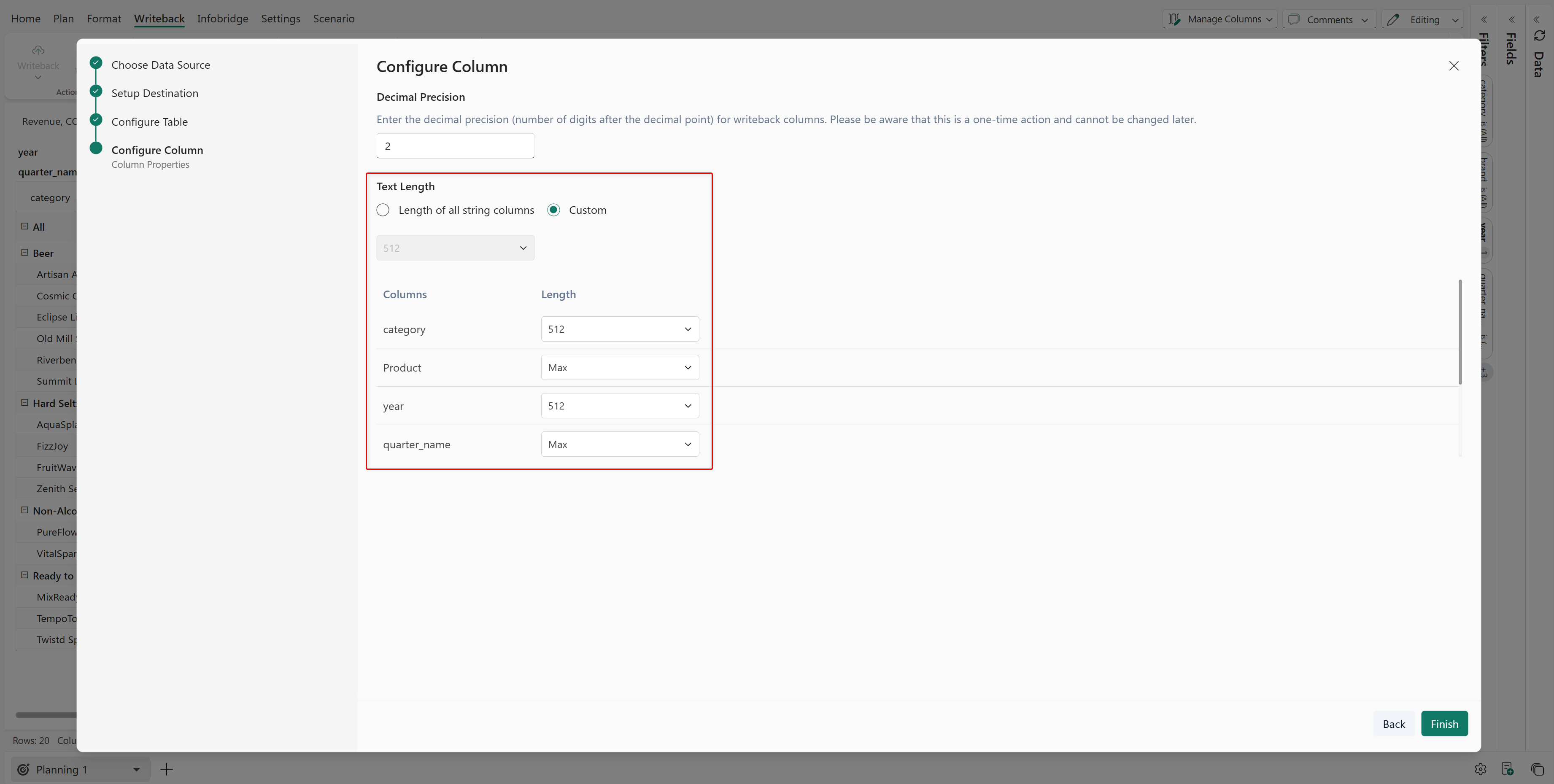Image resolution: width=1554 pixels, height=784 pixels.
Task: Click the Data refresh icon
Action: click(x=1539, y=36)
